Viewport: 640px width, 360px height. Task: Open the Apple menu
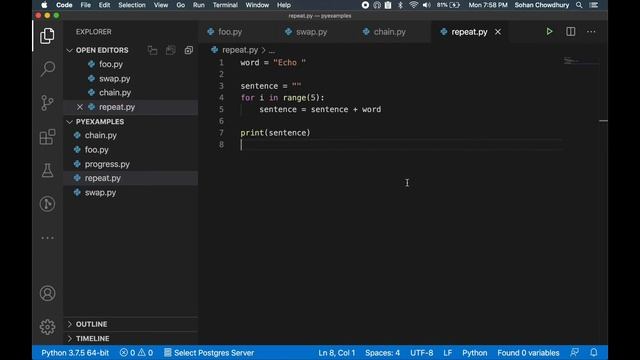click(x=44, y=5)
